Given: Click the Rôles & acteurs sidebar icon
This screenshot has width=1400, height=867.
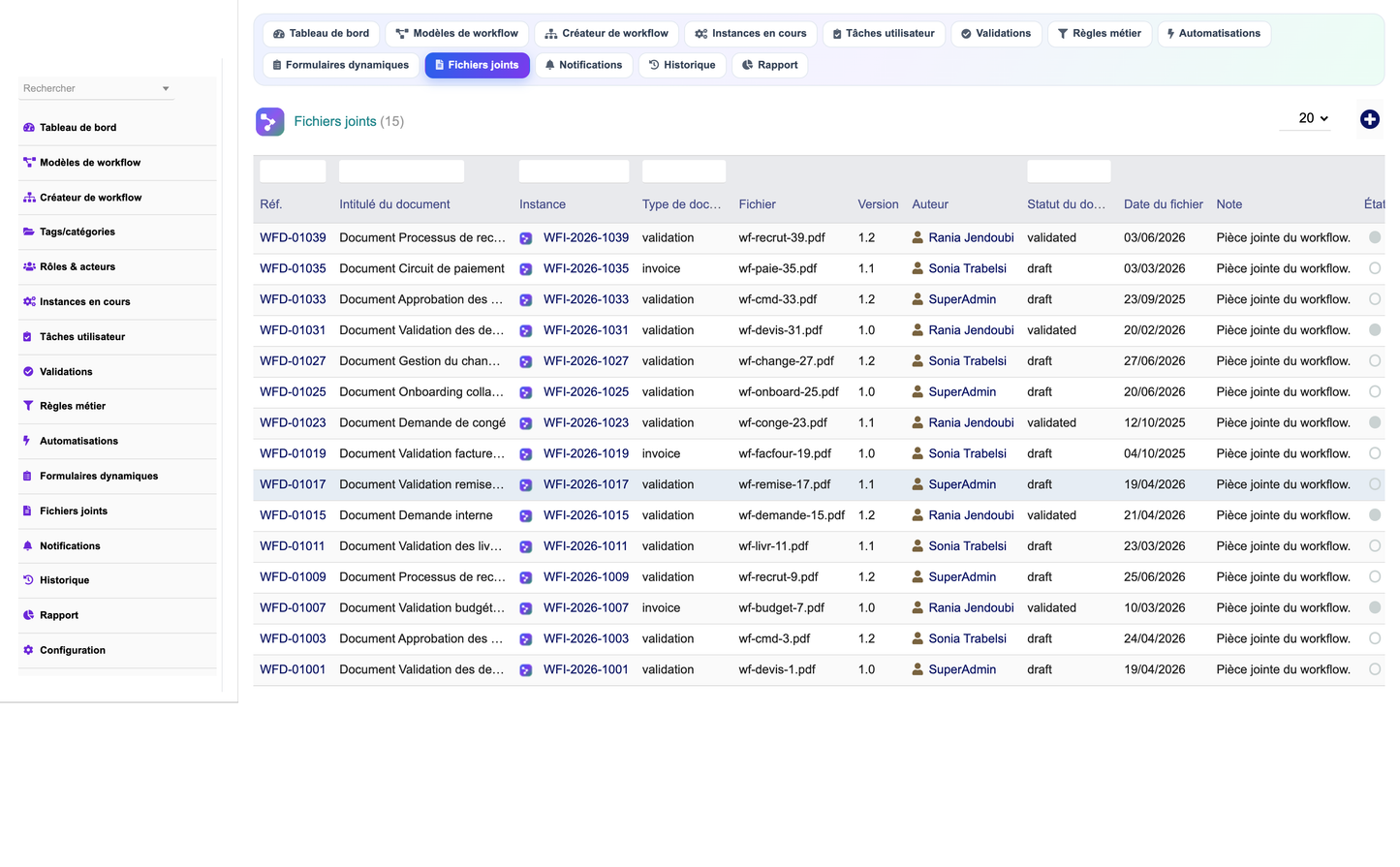Looking at the screenshot, I should (x=28, y=266).
